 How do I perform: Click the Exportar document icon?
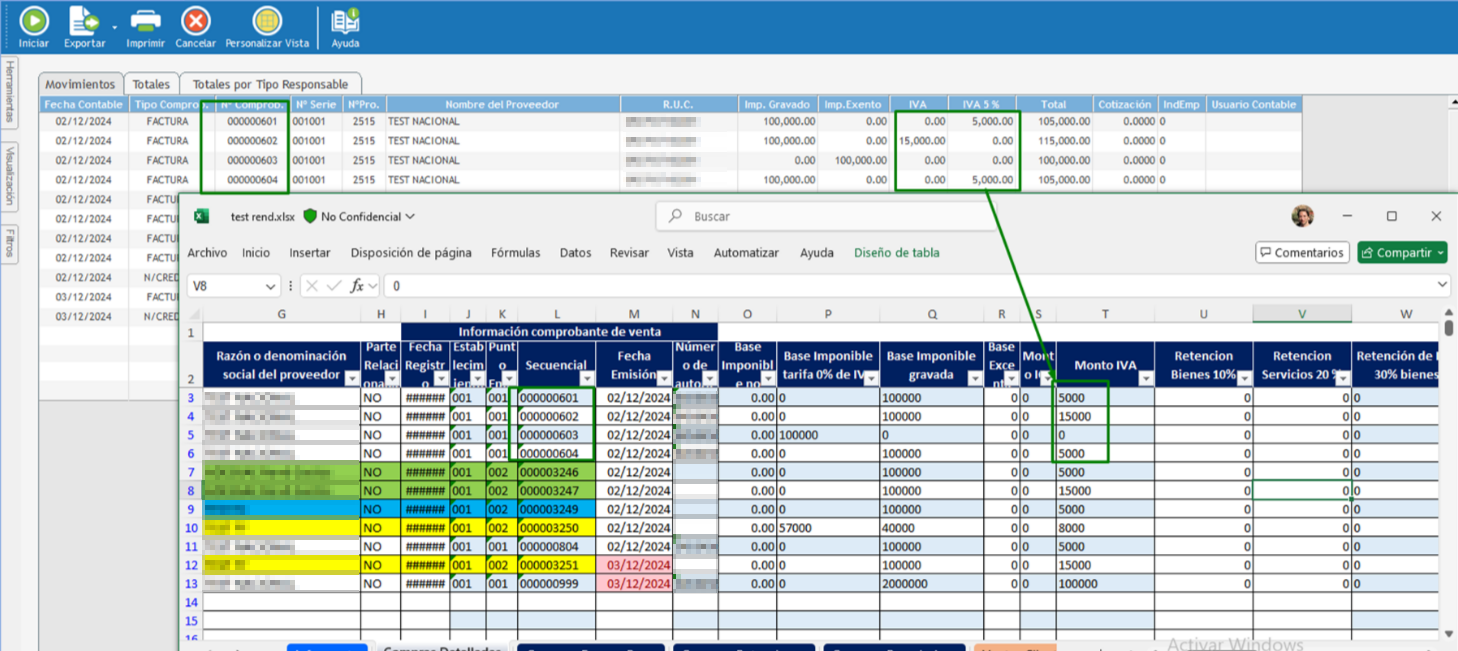click(x=84, y=20)
